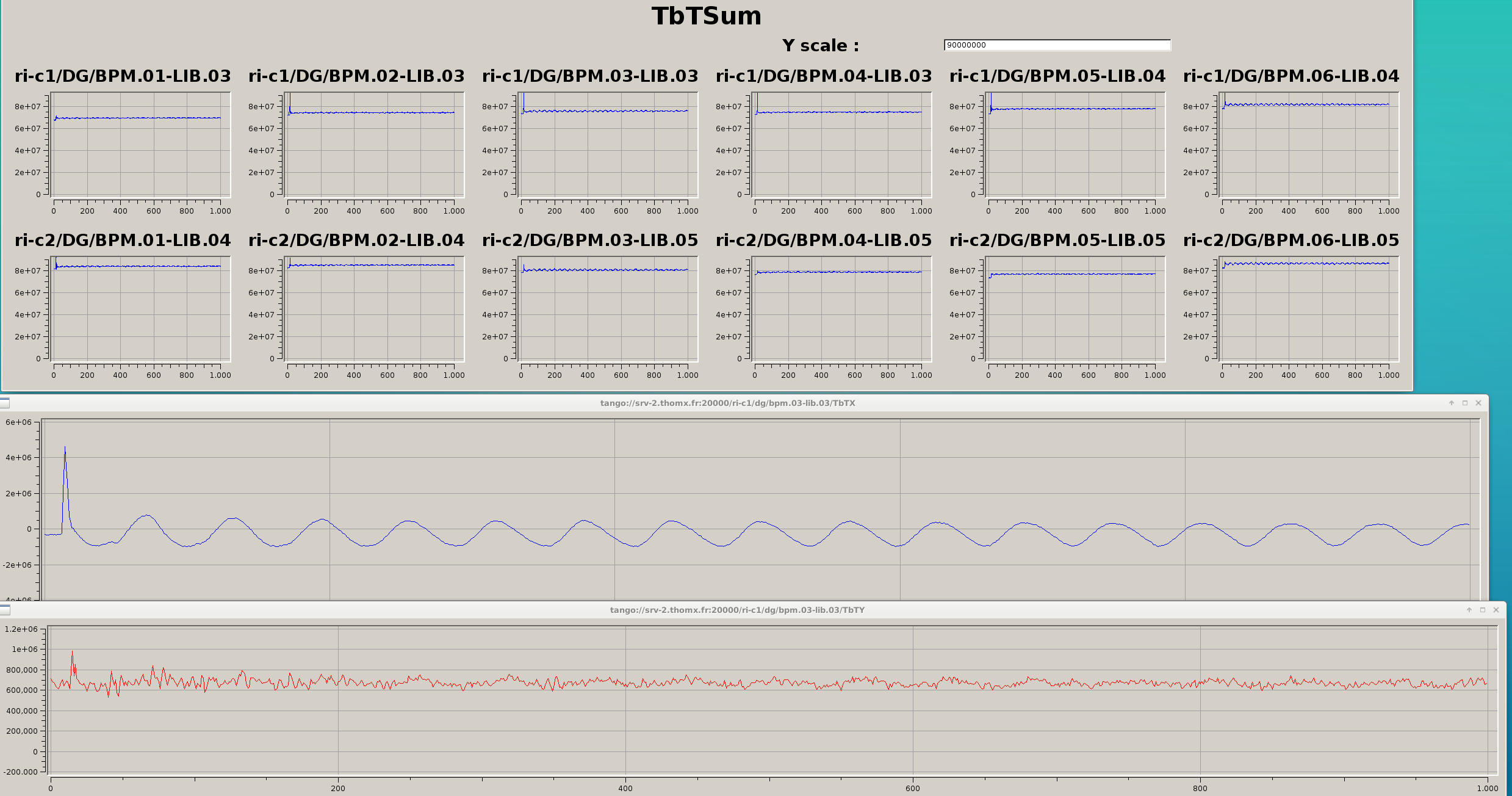Select the ri-c1 BPM.06-LIB.04 plot
Image resolution: width=1512 pixels, height=796 pixels.
(1308, 145)
